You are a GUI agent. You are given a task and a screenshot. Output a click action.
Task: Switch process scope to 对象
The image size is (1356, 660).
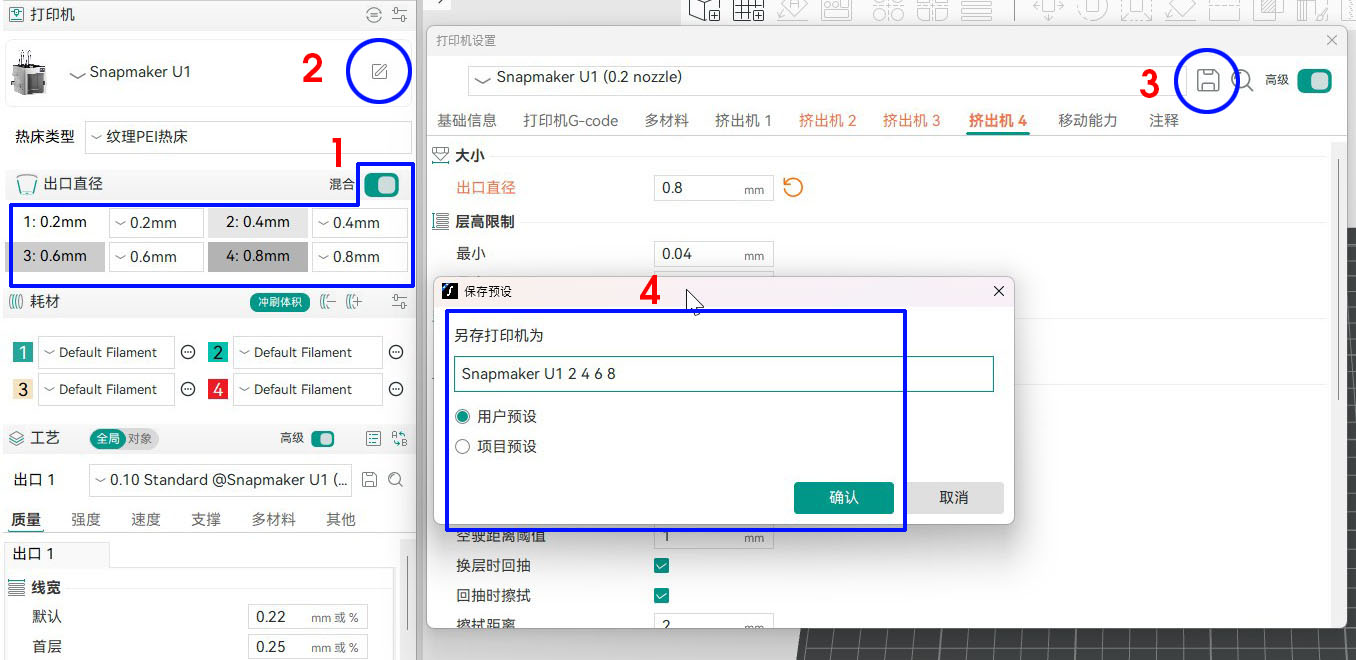pyautogui.click(x=141, y=438)
